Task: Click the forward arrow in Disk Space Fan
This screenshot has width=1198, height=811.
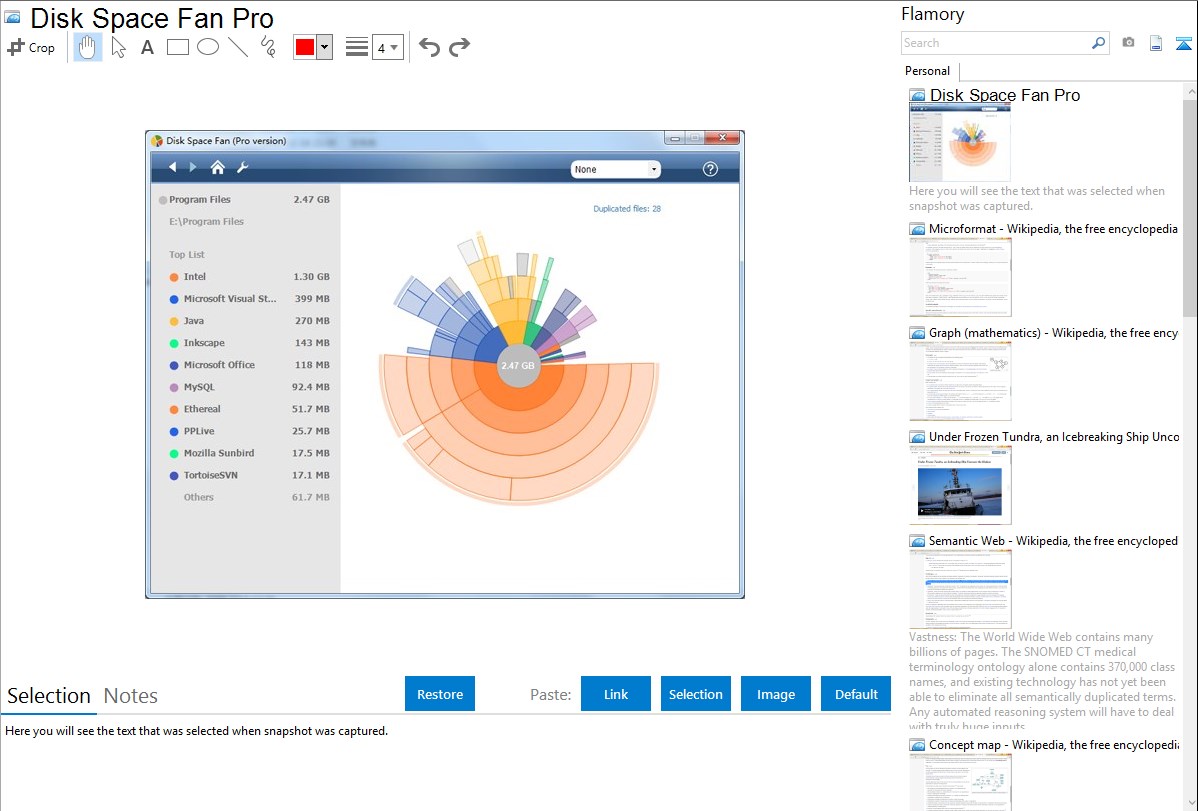Action: click(x=193, y=167)
